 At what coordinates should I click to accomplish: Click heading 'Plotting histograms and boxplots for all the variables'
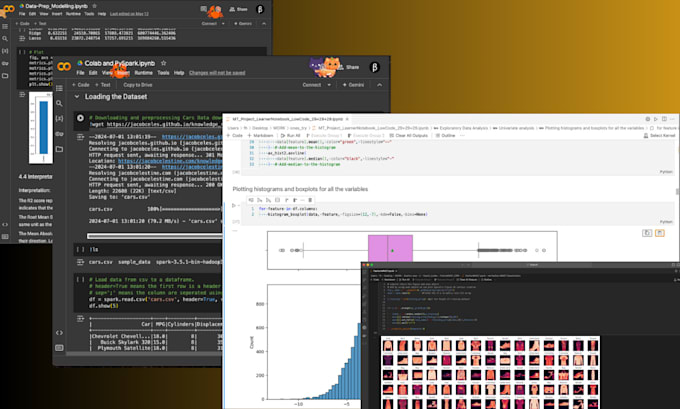click(x=300, y=189)
